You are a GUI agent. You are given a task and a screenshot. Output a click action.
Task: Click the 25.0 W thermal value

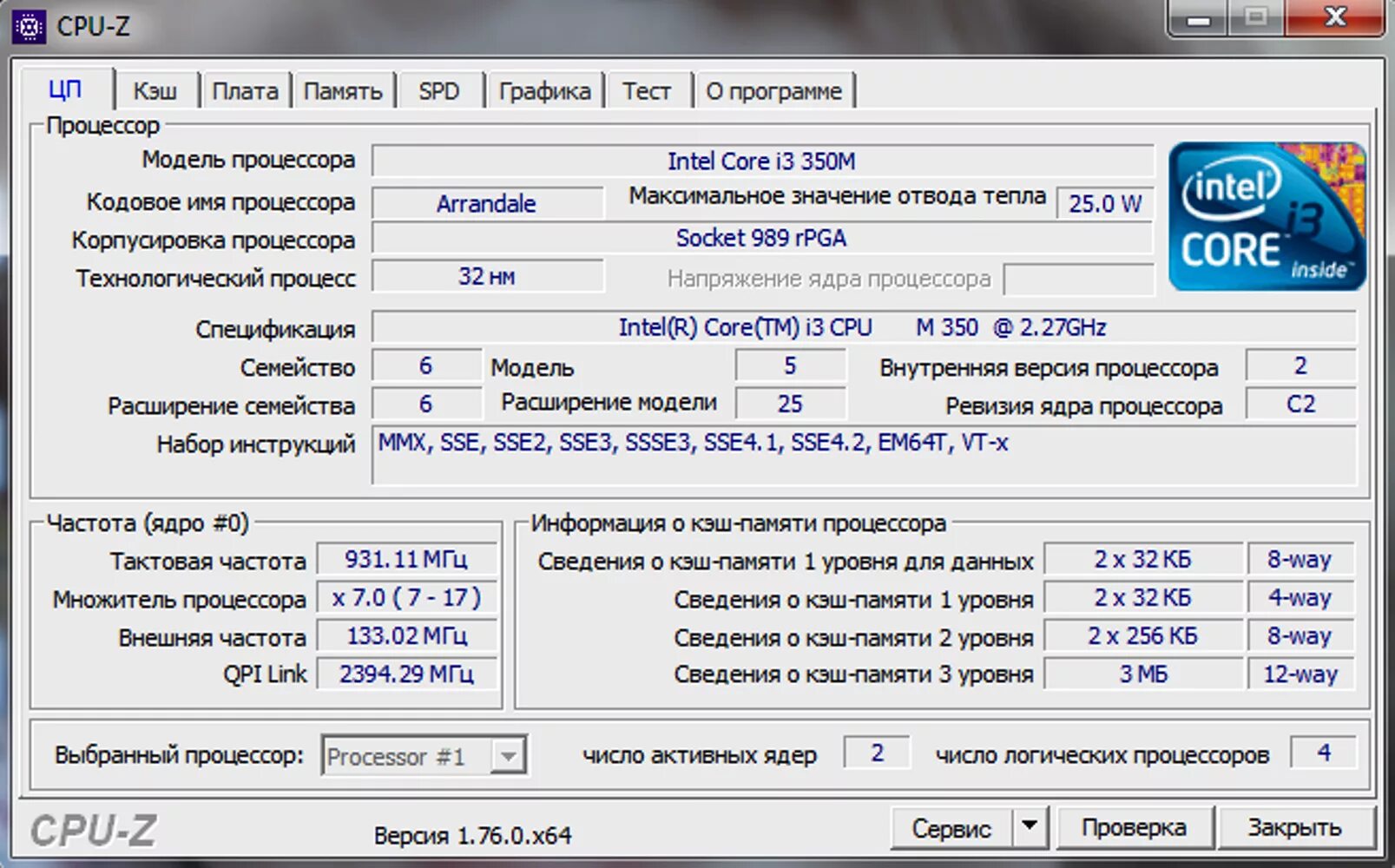1105,203
